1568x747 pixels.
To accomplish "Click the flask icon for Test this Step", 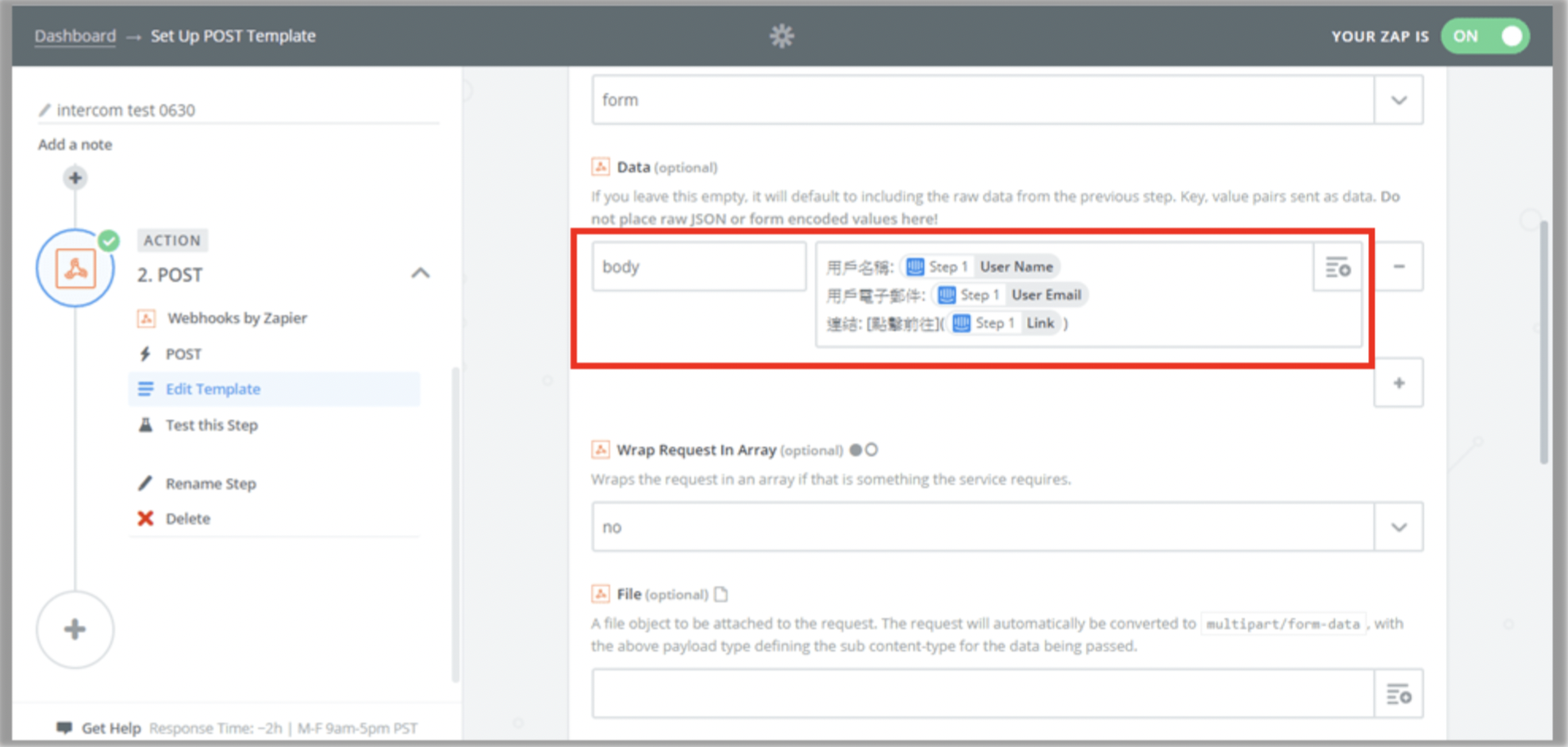I will point(145,425).
